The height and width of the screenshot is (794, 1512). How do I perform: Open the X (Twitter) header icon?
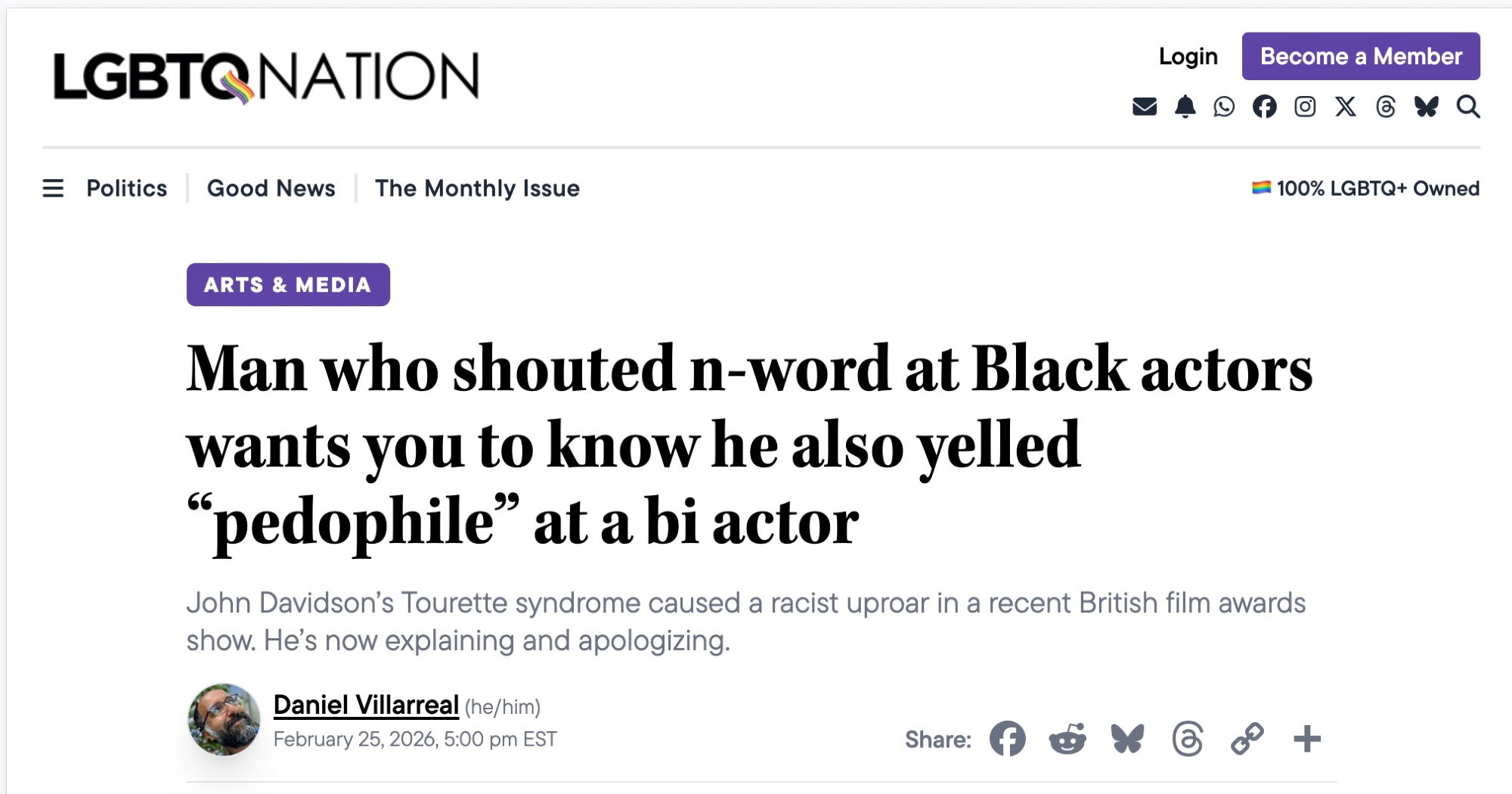coord(1346,107)
